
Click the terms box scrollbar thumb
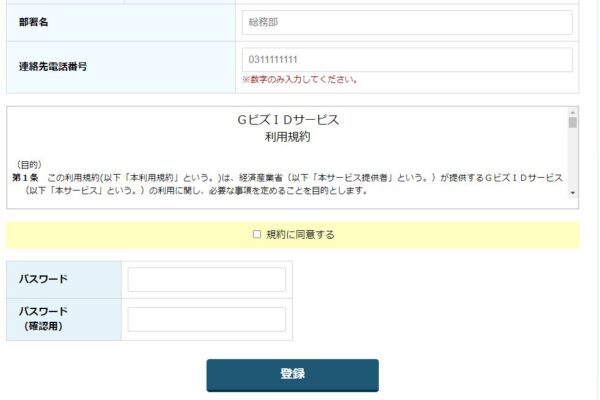[x=572, y=122]
